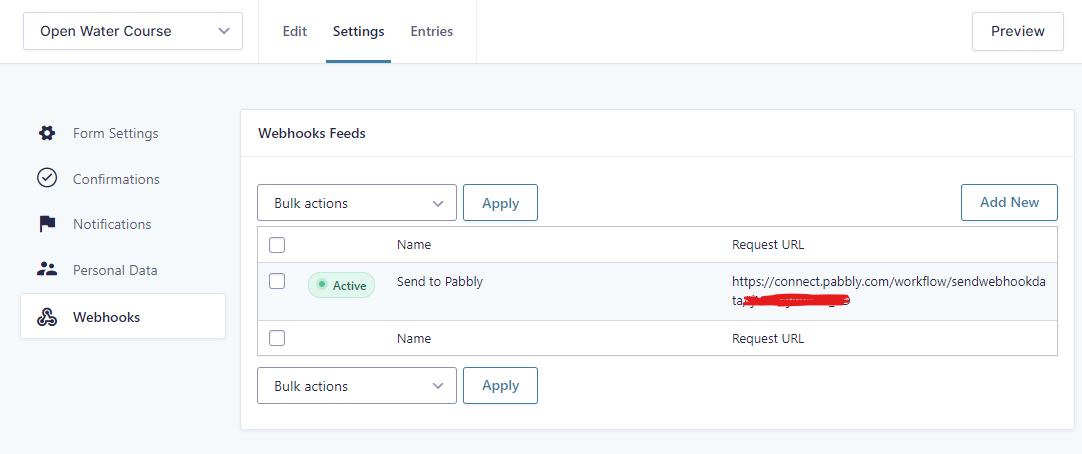Open the Open Water Course form switcher
The width and height of the screenshot is (1082, 454).
[133, 31]
